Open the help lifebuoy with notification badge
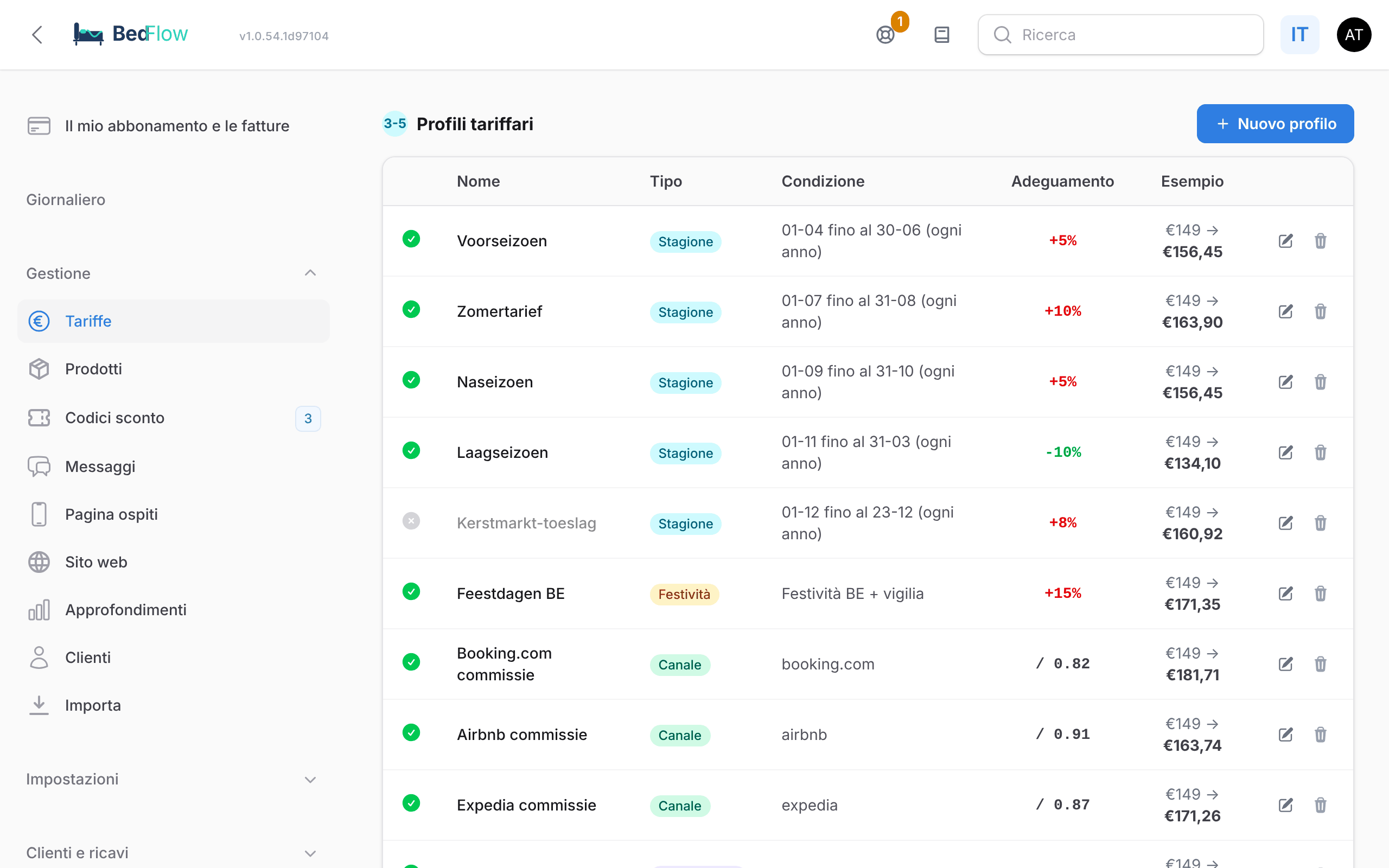 pyautogui.click(x=885, y=34)
